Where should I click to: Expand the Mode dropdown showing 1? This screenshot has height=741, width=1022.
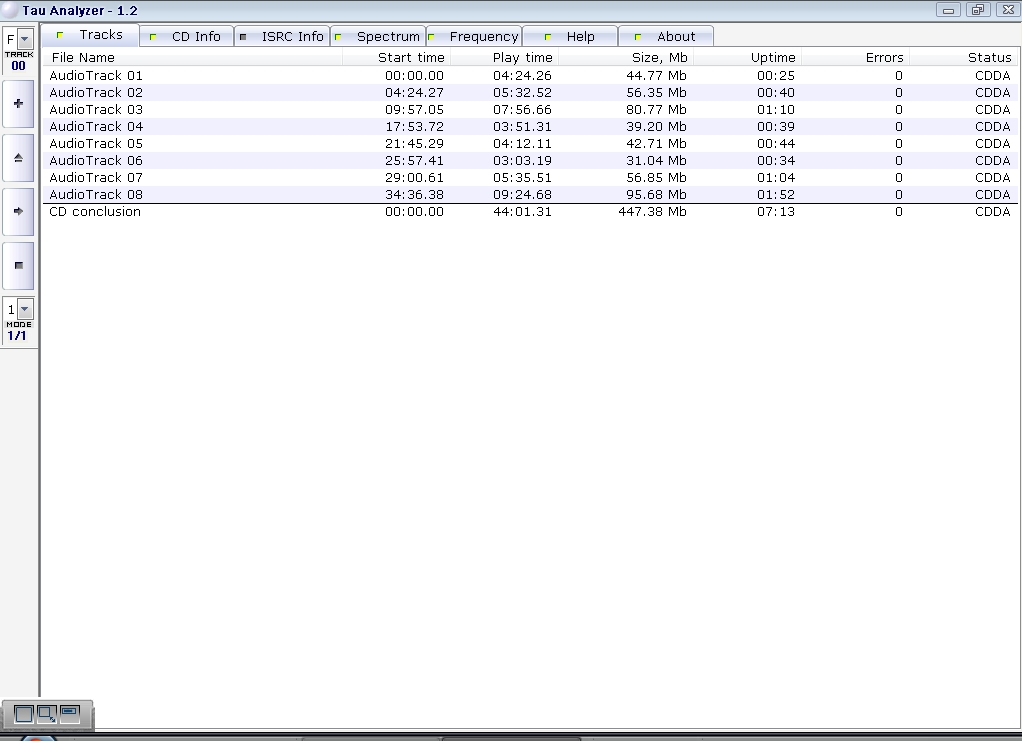(25, 309)
